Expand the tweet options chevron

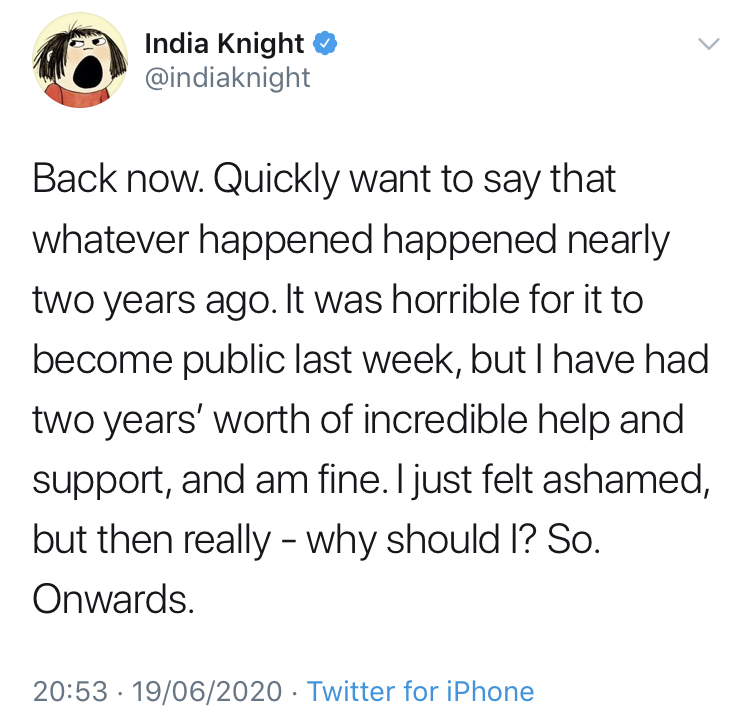(x=708, y=44)
